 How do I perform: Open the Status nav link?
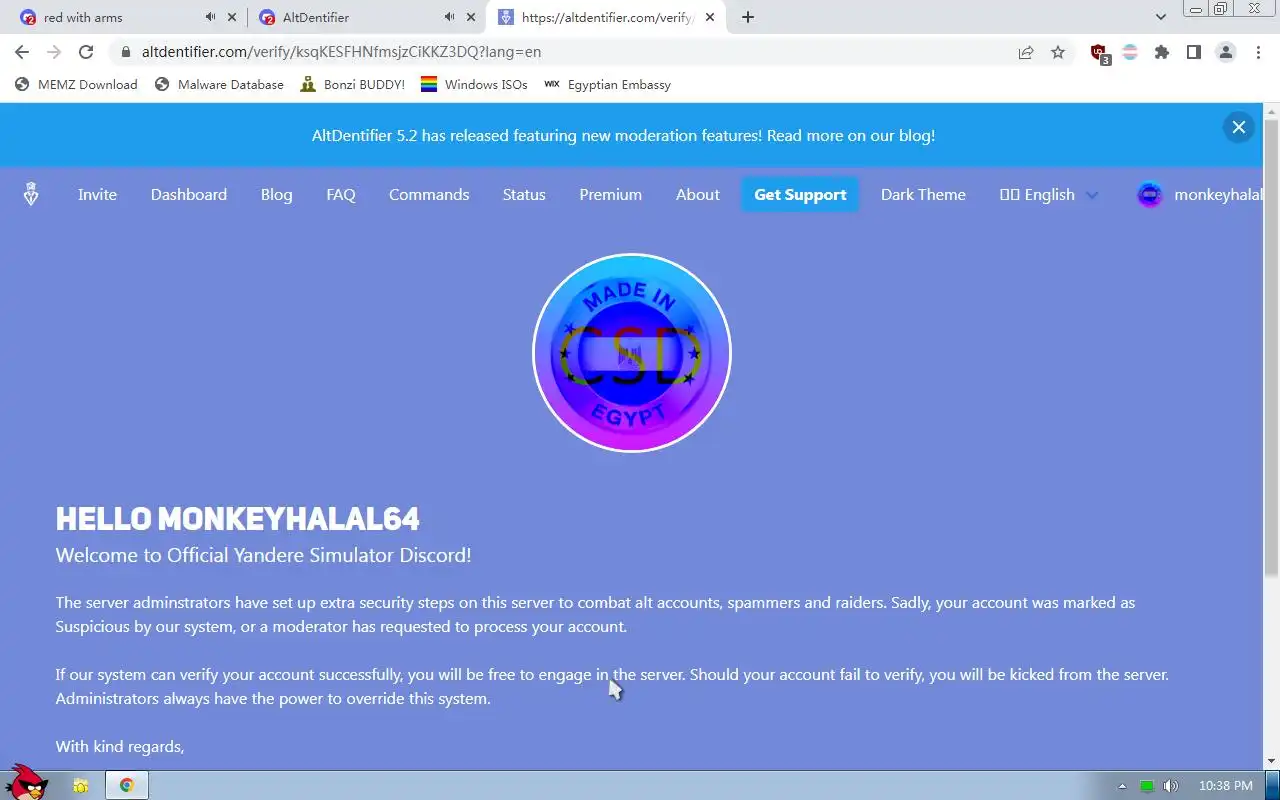tap(524, 195)
